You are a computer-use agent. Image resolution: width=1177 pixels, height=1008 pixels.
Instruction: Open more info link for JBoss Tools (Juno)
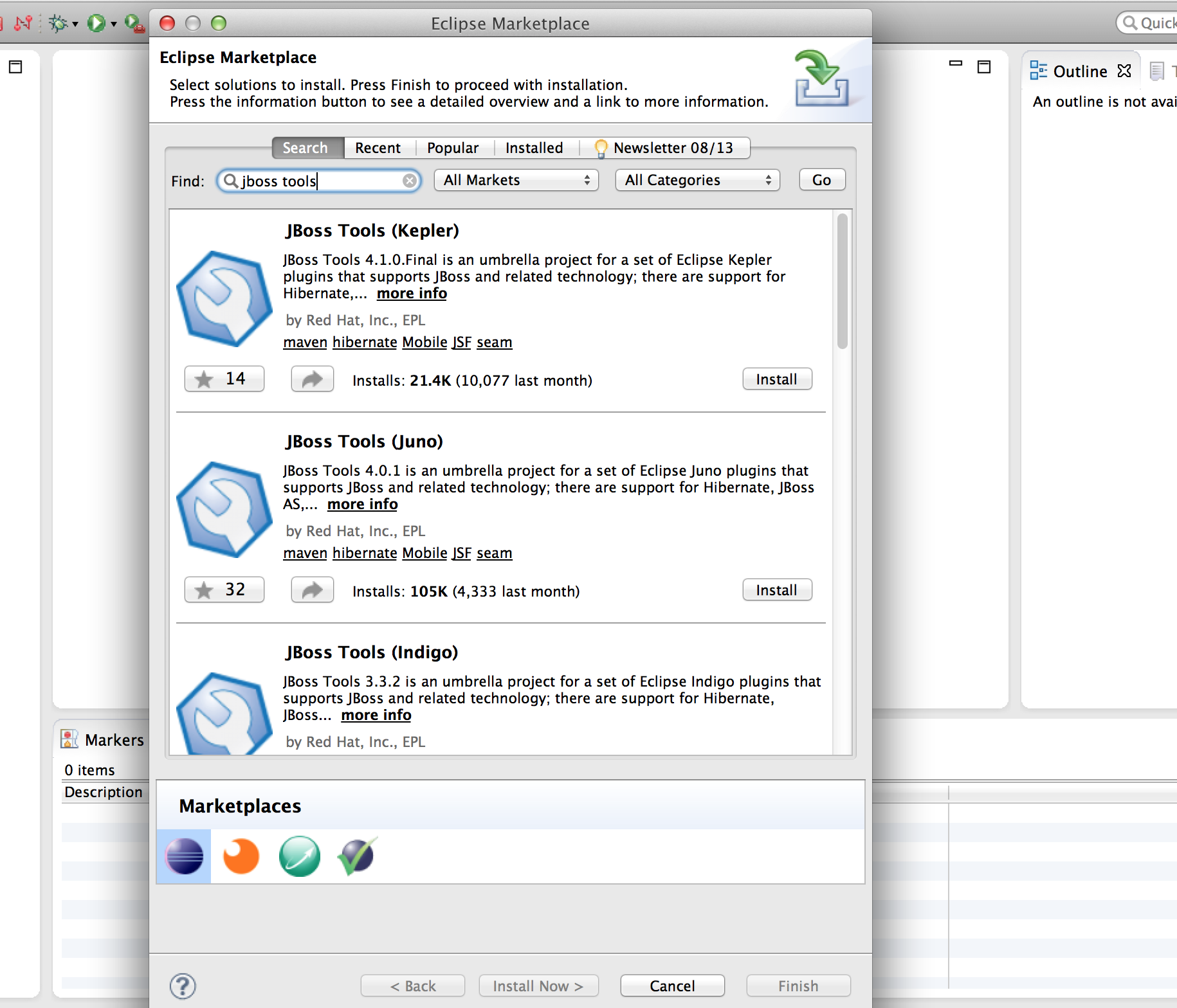click(x=362, y=505)
